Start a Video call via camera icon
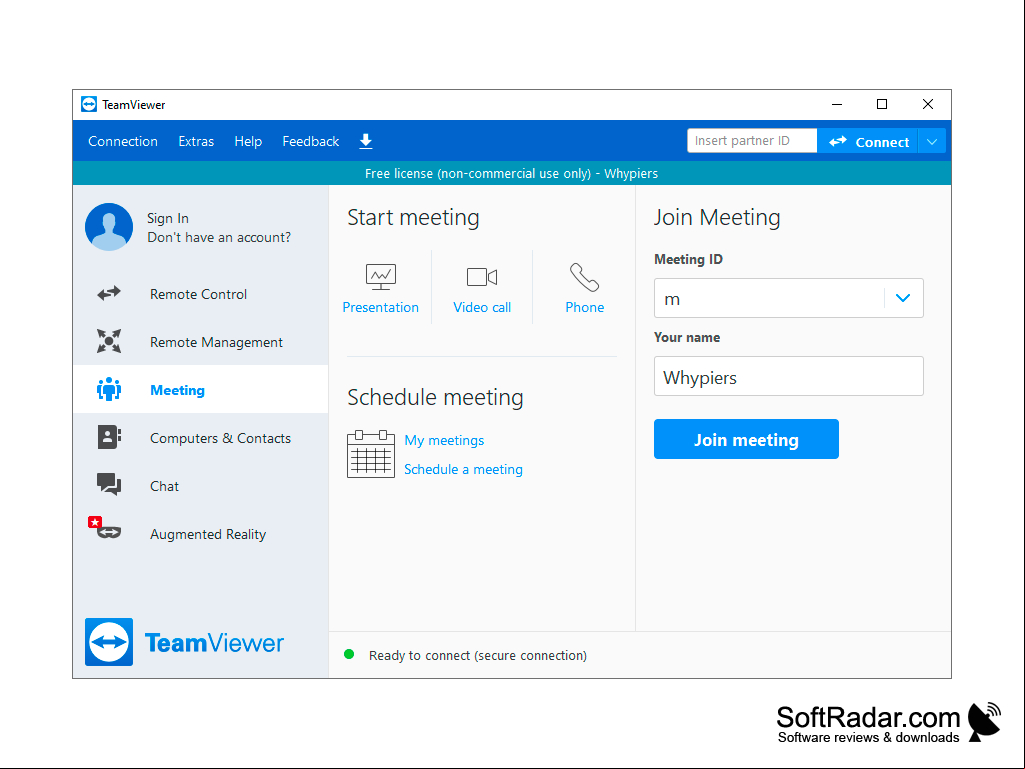 [x=482, y=277]
